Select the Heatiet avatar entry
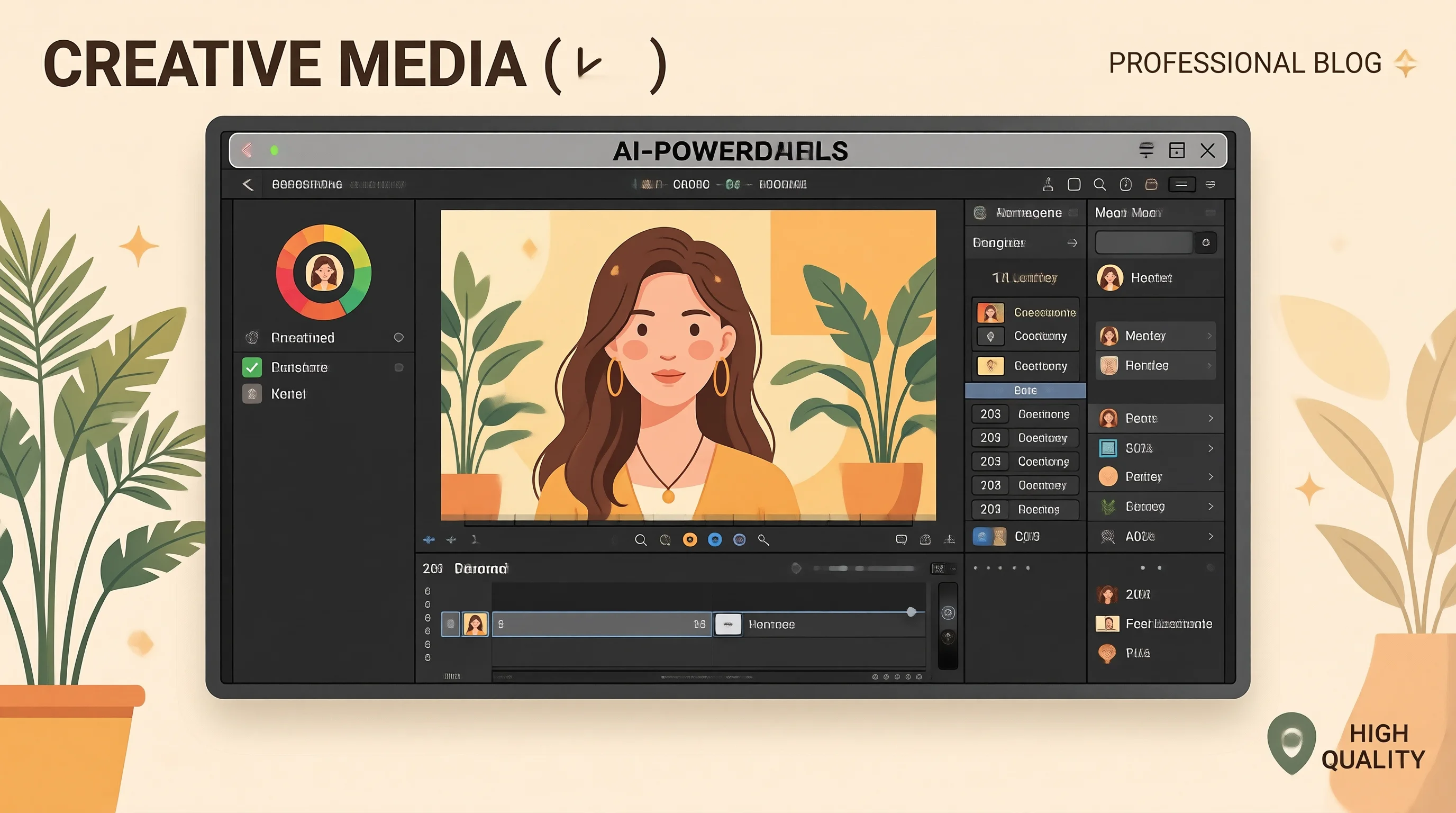This screenshot has height=813, width=1456. tap(1110, 277)
